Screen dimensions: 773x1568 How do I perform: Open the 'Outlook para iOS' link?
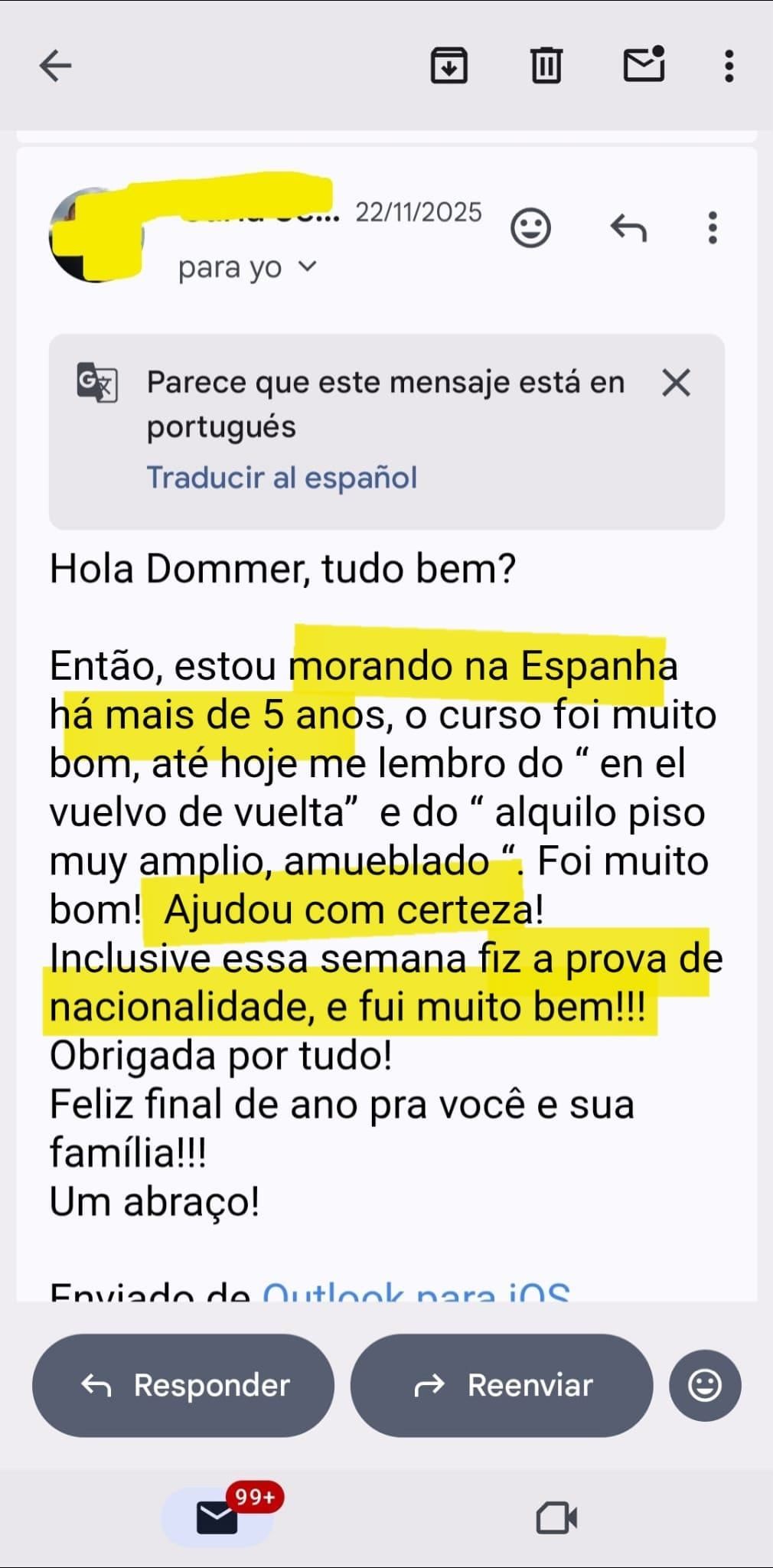(416, 1291)
